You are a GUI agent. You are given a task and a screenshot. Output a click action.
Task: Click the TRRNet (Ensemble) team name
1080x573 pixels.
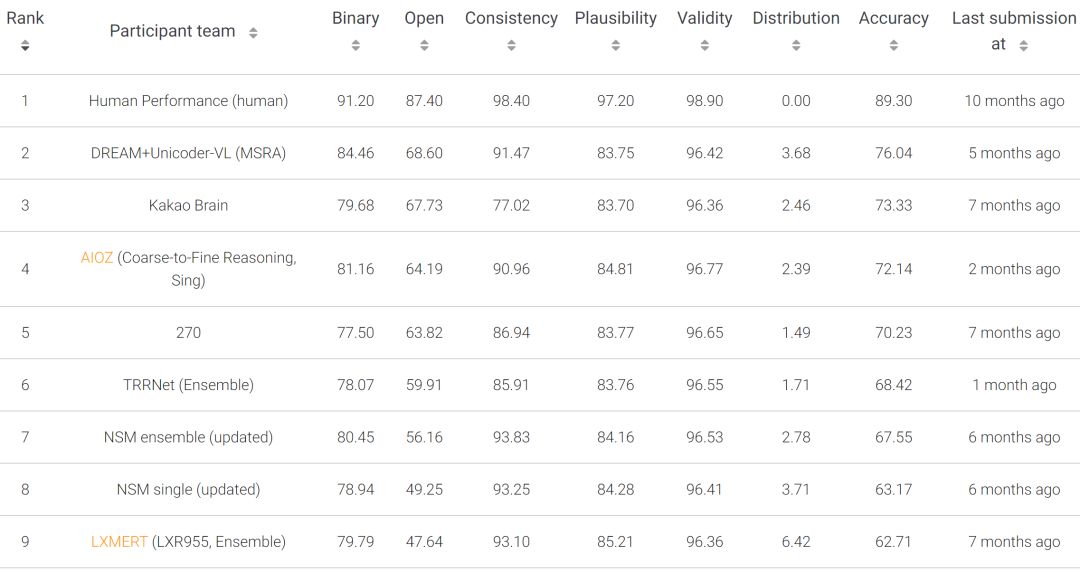[188, 385]
